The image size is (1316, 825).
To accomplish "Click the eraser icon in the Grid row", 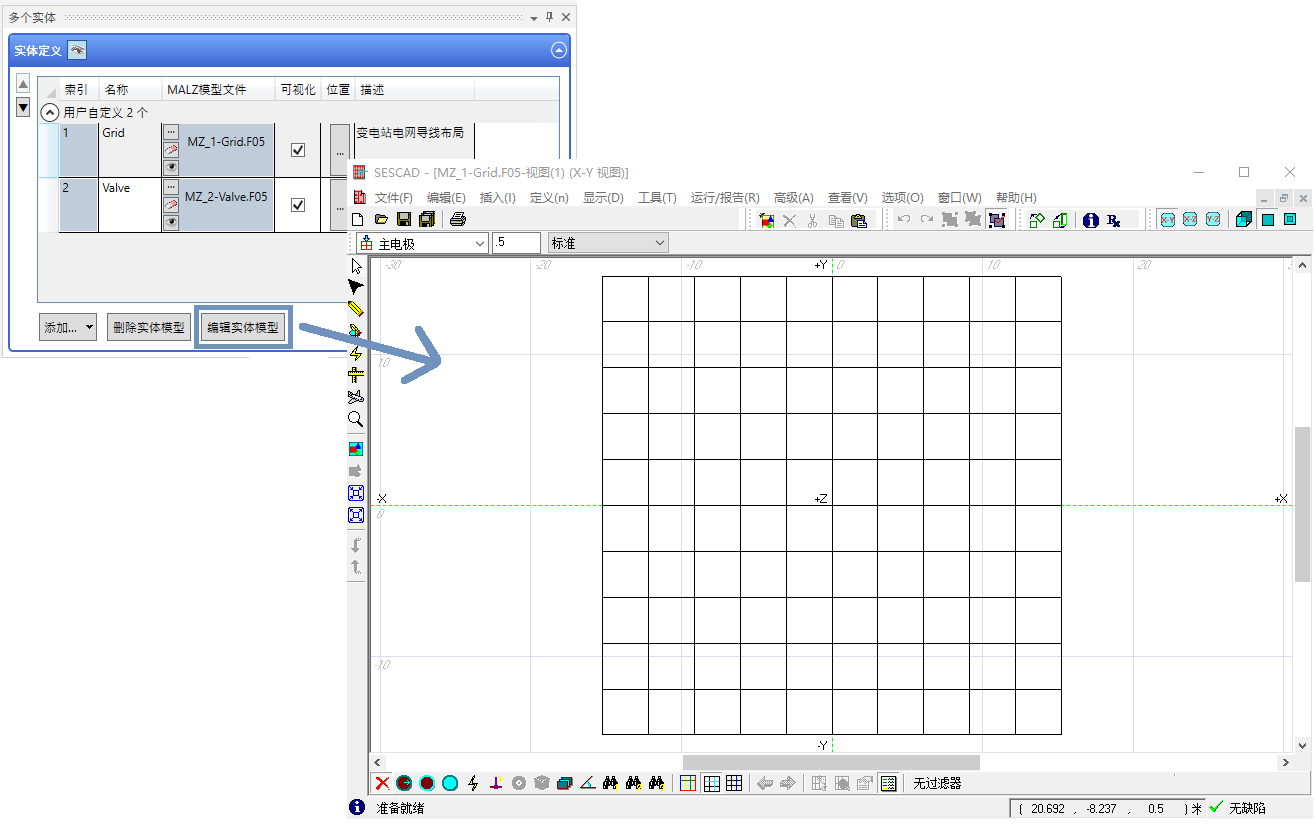I will coord(171,149).
